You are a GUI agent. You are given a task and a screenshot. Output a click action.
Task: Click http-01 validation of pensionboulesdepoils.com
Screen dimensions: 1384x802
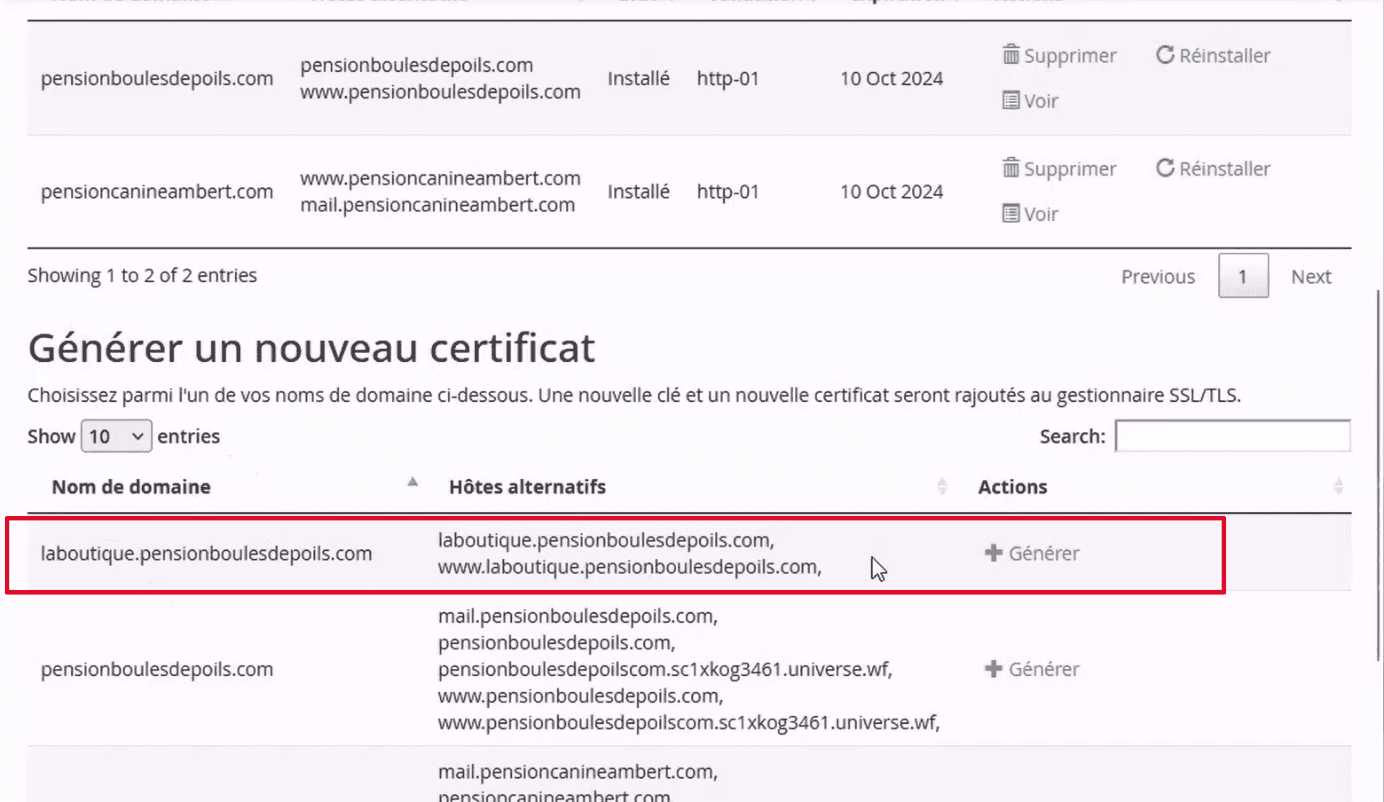728,79
